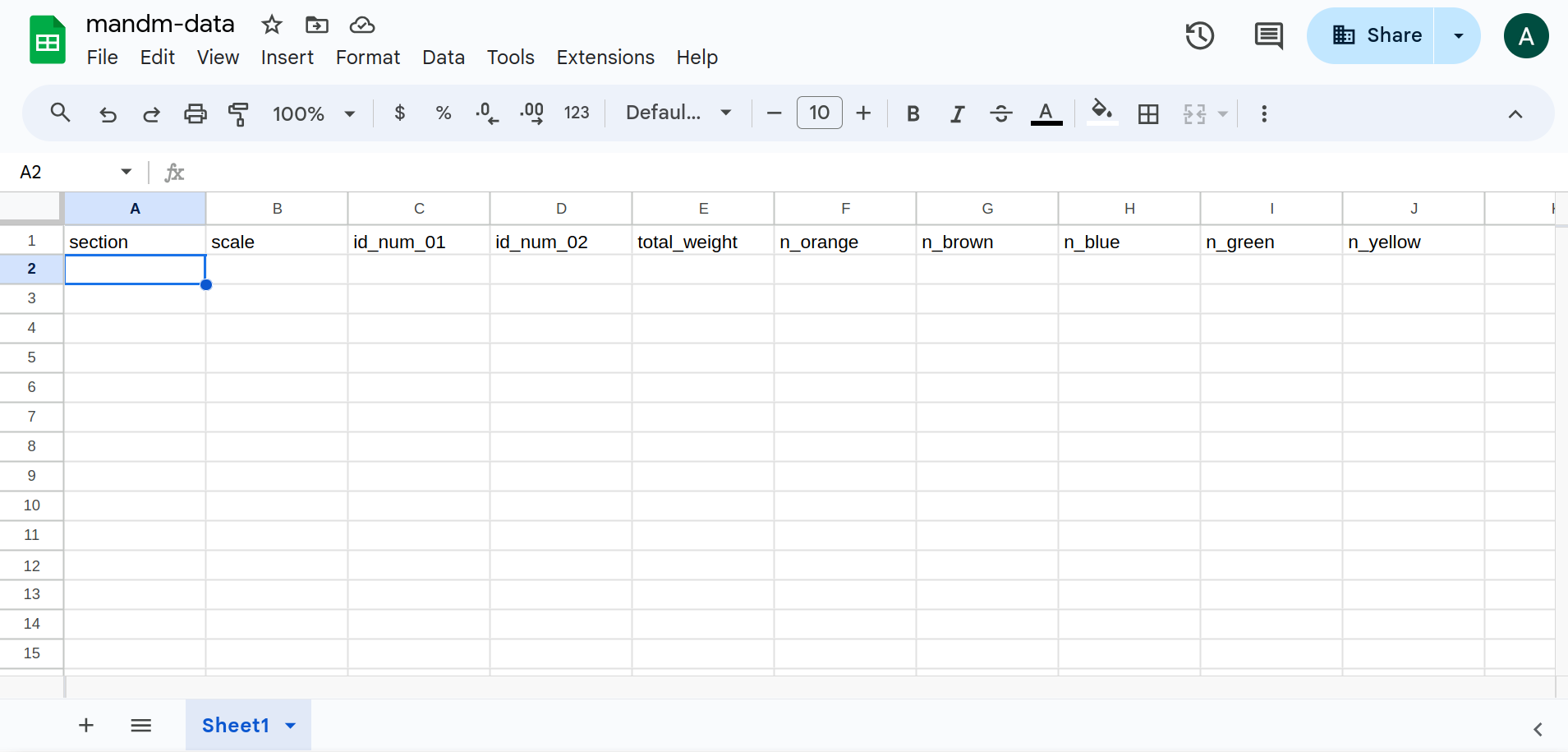Viewport: 1568px width, 752px height.
Task: Add a new sheet with plus button
Action: (86, 725)
